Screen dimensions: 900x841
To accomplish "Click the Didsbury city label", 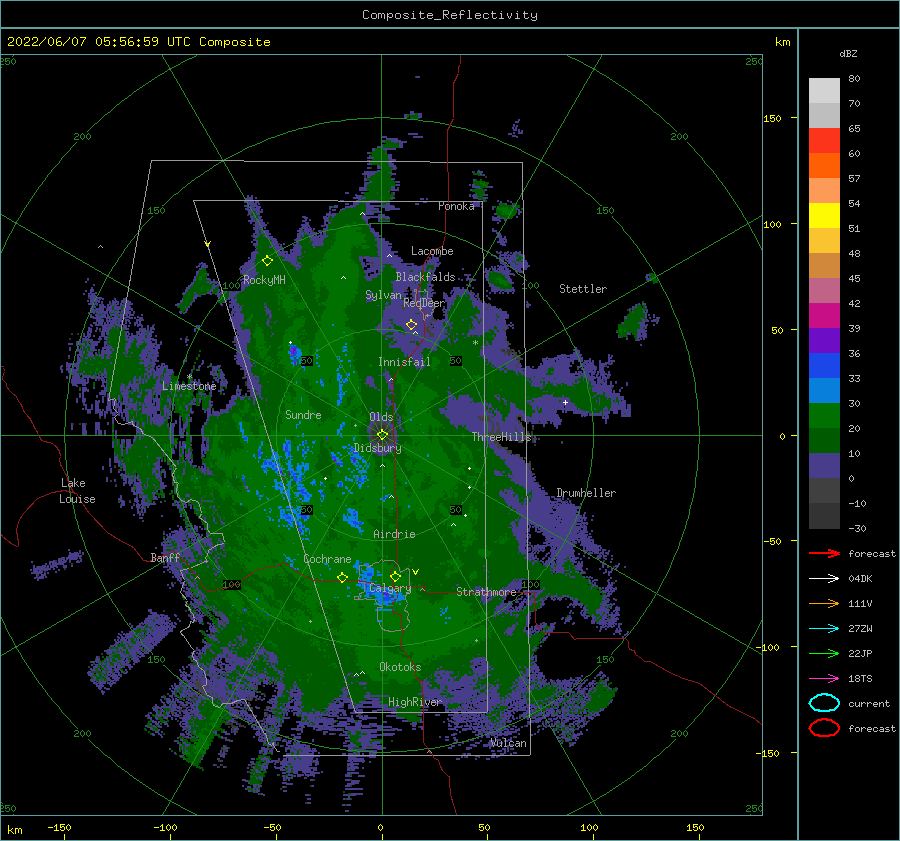I will (378, 448).
